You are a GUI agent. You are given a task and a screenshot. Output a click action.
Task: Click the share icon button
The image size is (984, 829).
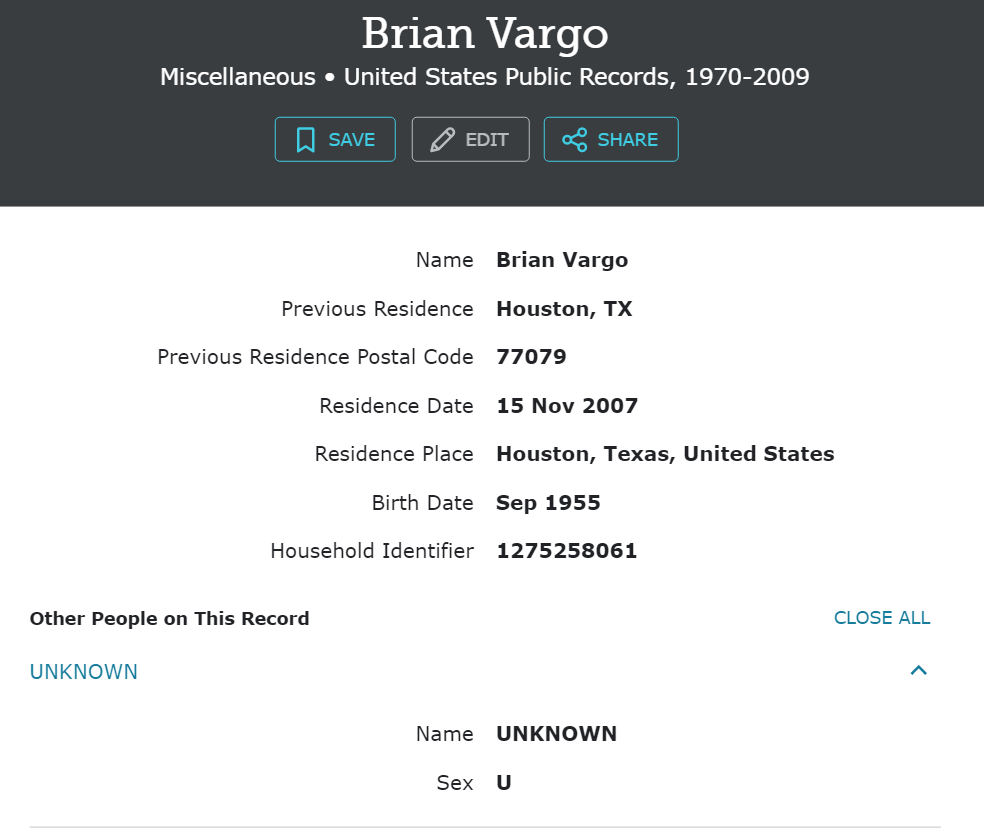[x=575, y=140]
